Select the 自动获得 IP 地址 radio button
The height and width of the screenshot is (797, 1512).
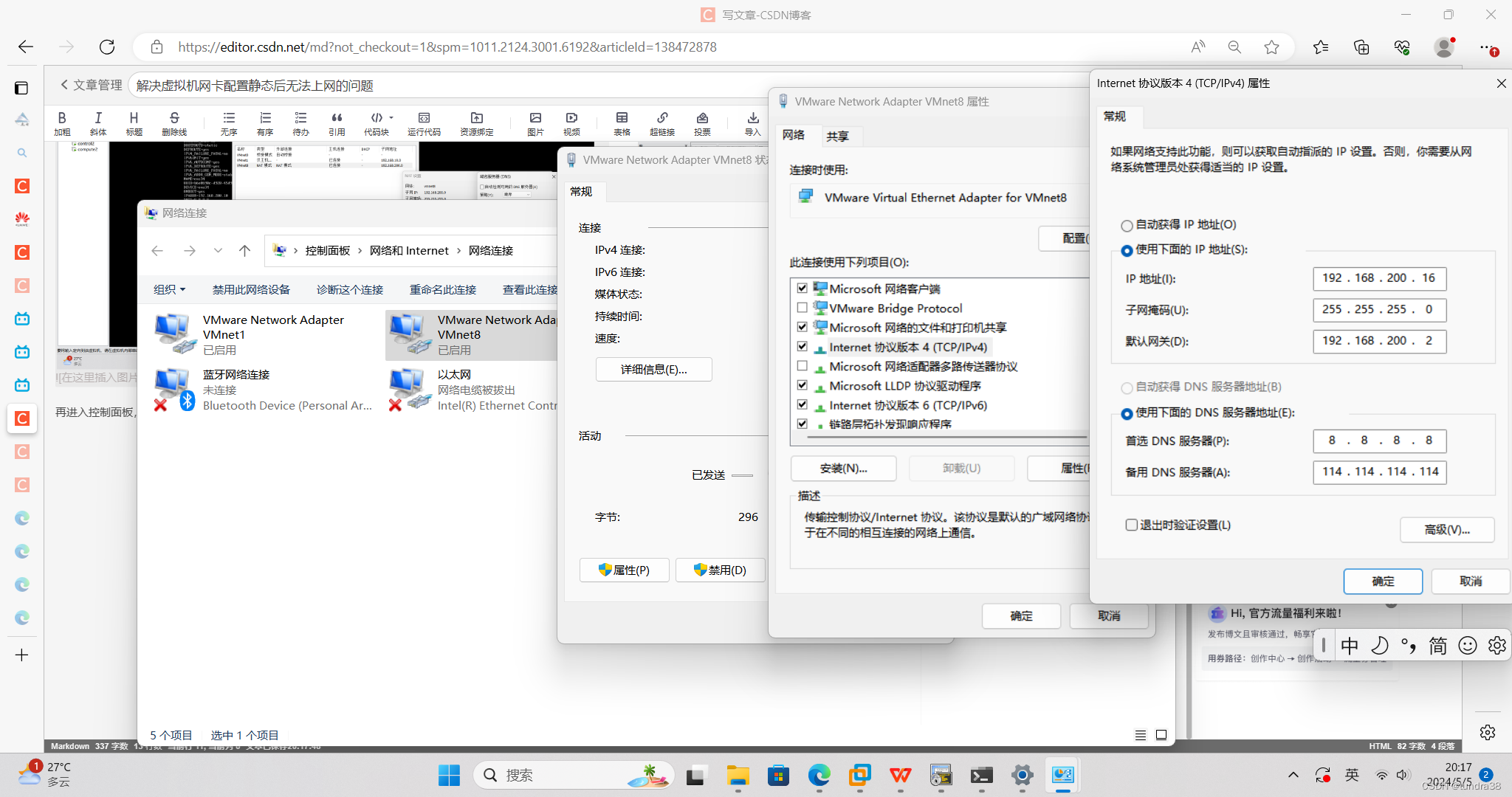[1127, 226]
